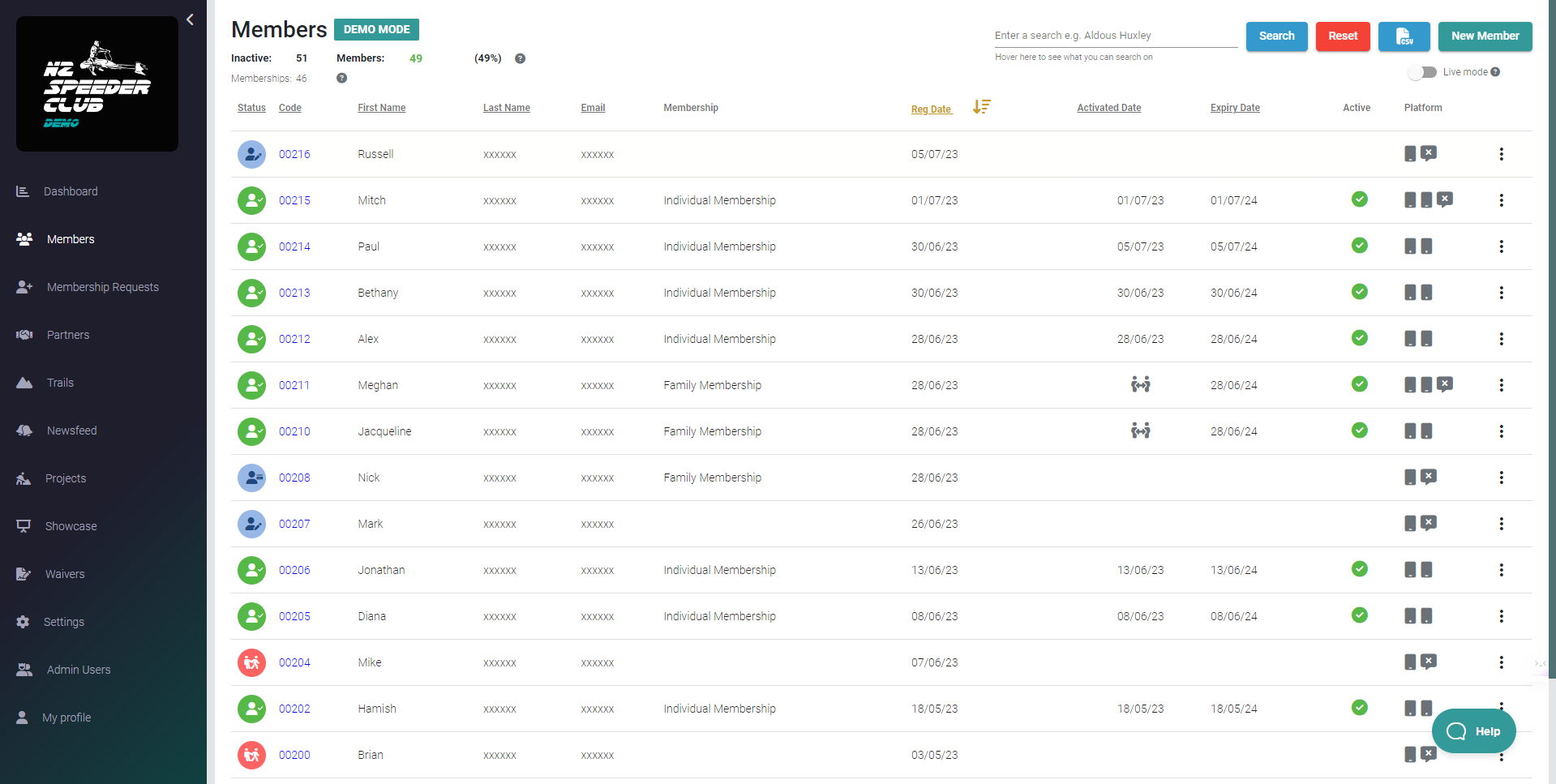1556x784 pixels.
Task: Click Mike's red status icon
Action: coord(251,662)
